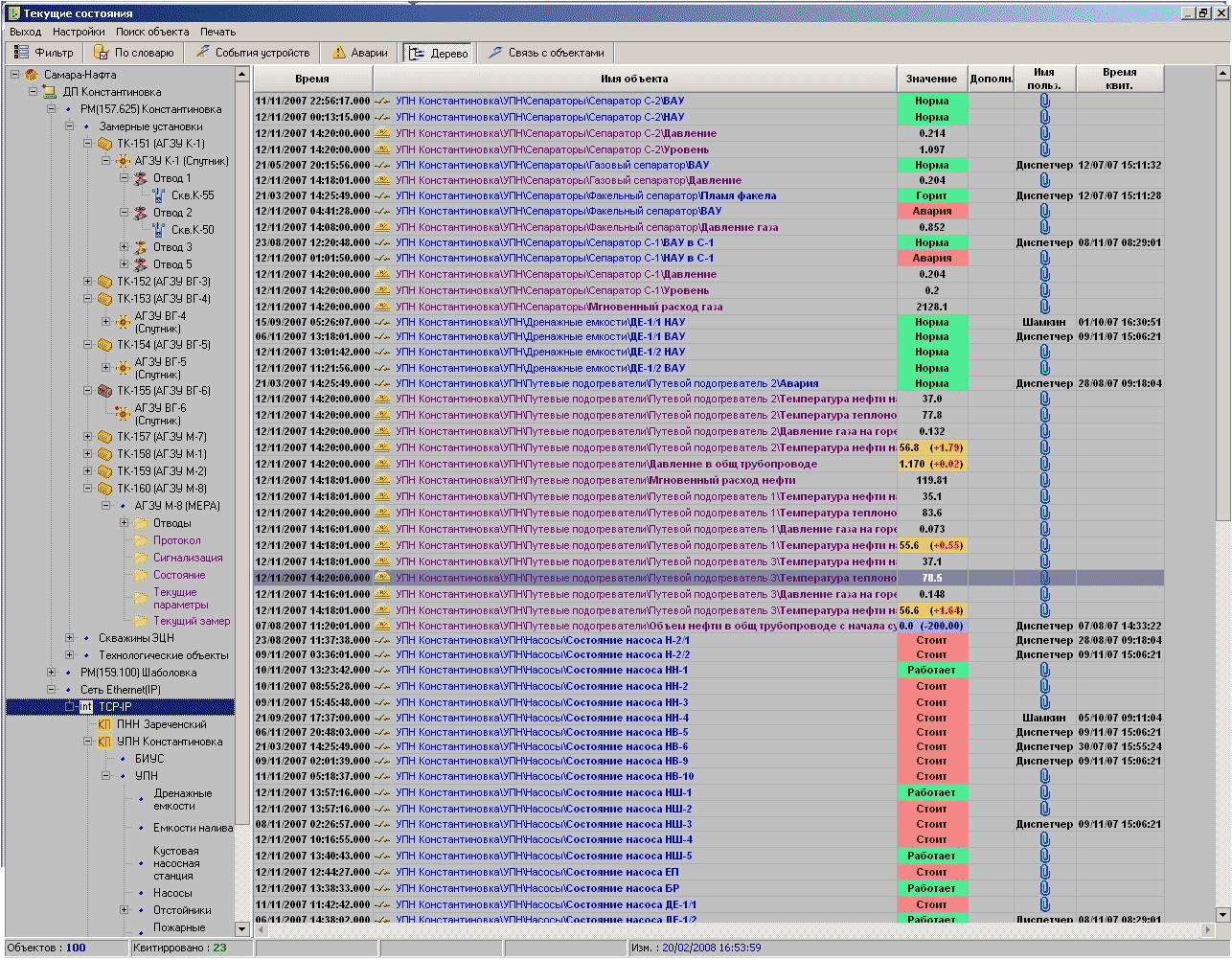Click the Скв.К-55 well icon in the tree
The height and width of the screenshot is (960, 1232).
click(x=159, y=195)
